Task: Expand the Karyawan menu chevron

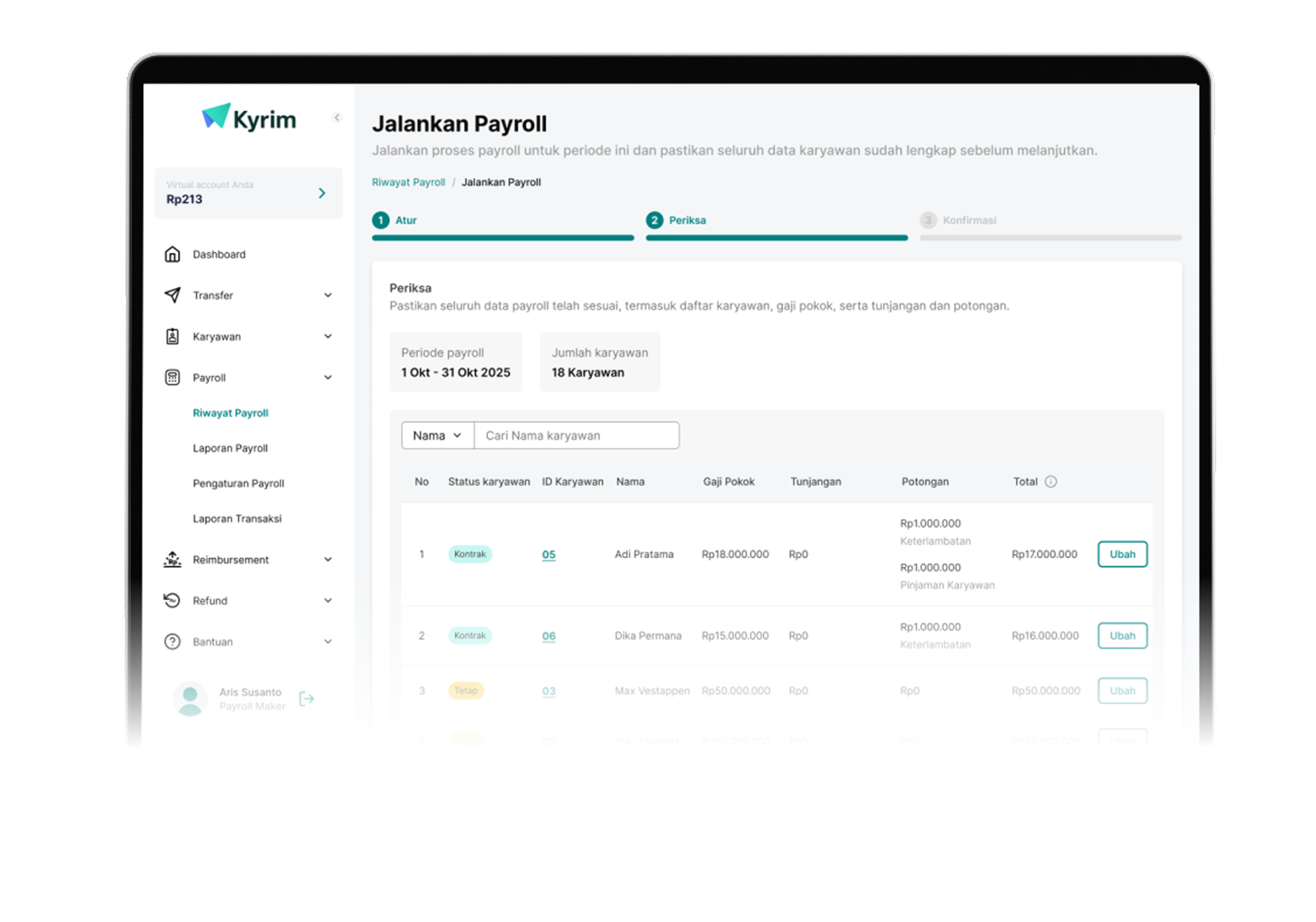Action: 328,336
